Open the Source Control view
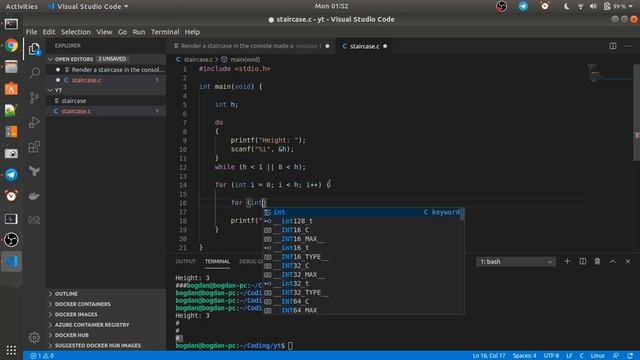 pos(34,97)
